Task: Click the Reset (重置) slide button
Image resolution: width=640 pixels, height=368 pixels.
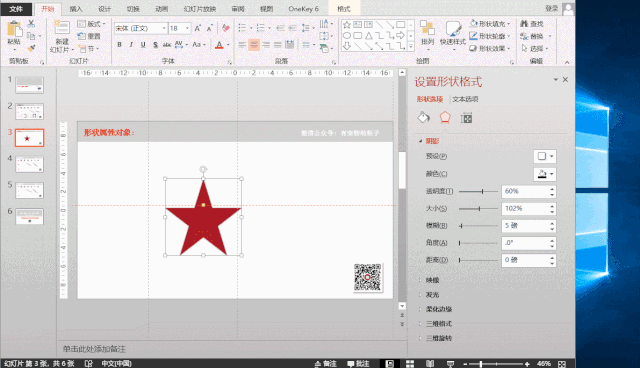Action: 89,36
